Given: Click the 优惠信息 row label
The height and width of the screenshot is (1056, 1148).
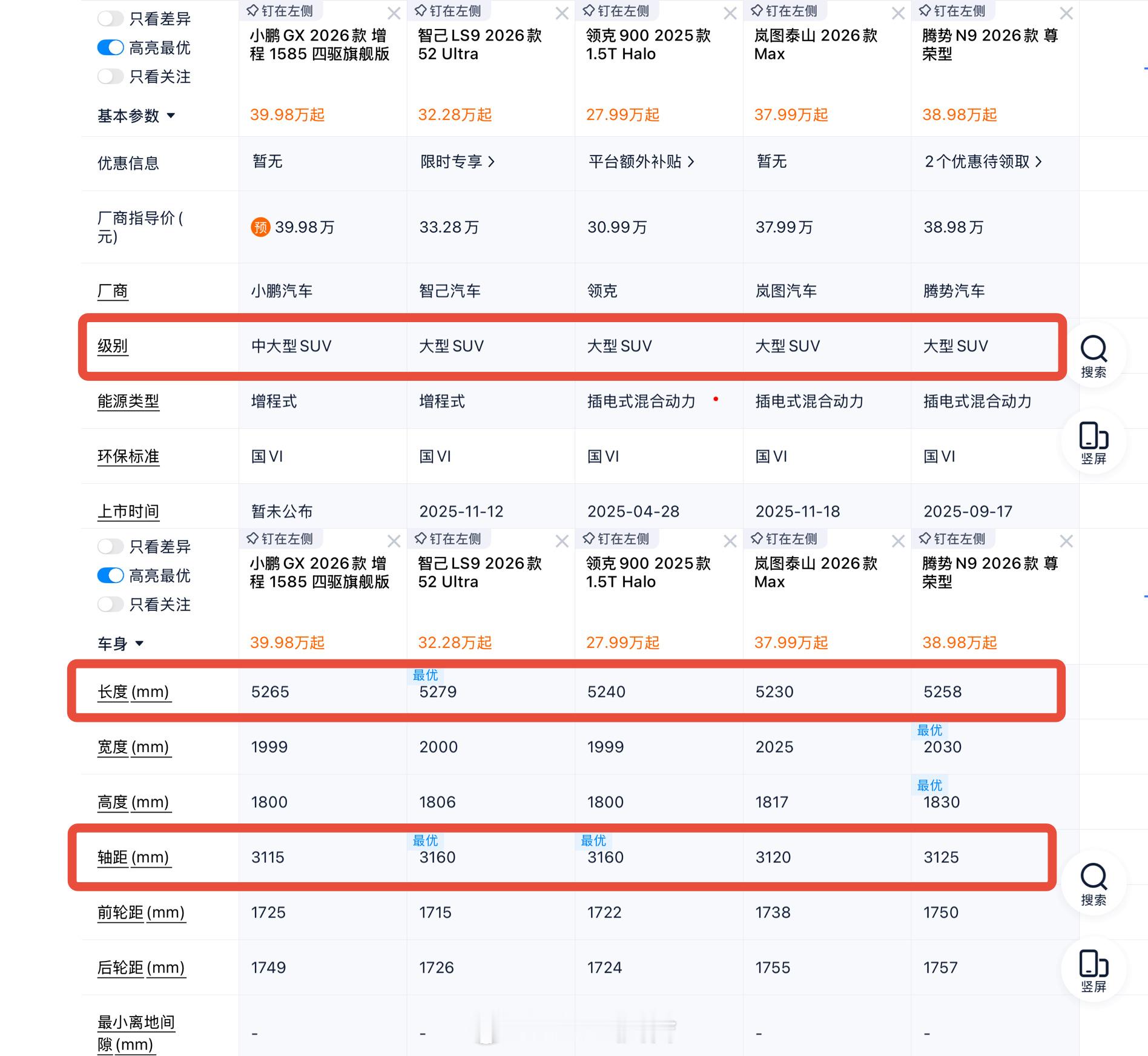Looking at the screenshot, I should coord(128,163).
